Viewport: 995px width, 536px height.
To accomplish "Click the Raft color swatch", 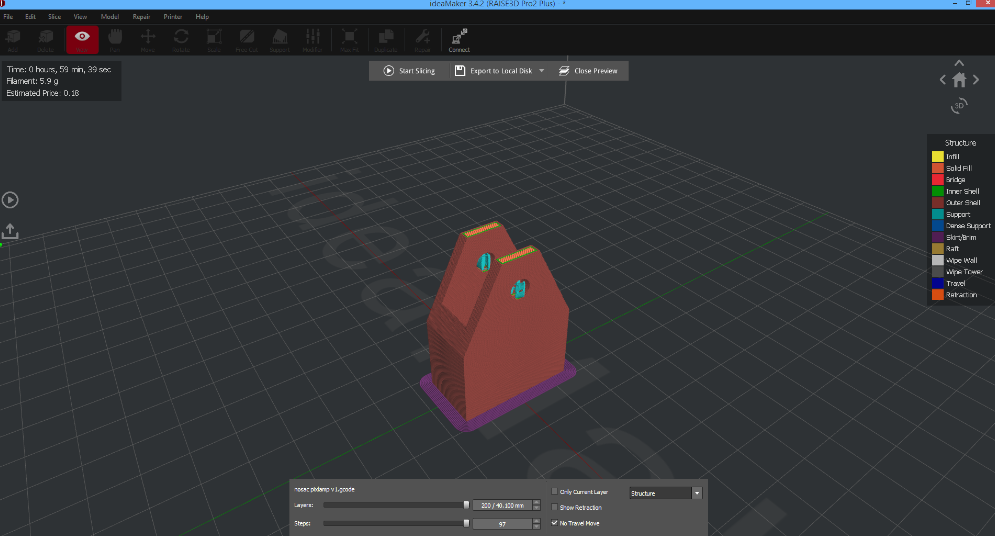I will coord(937,249).
